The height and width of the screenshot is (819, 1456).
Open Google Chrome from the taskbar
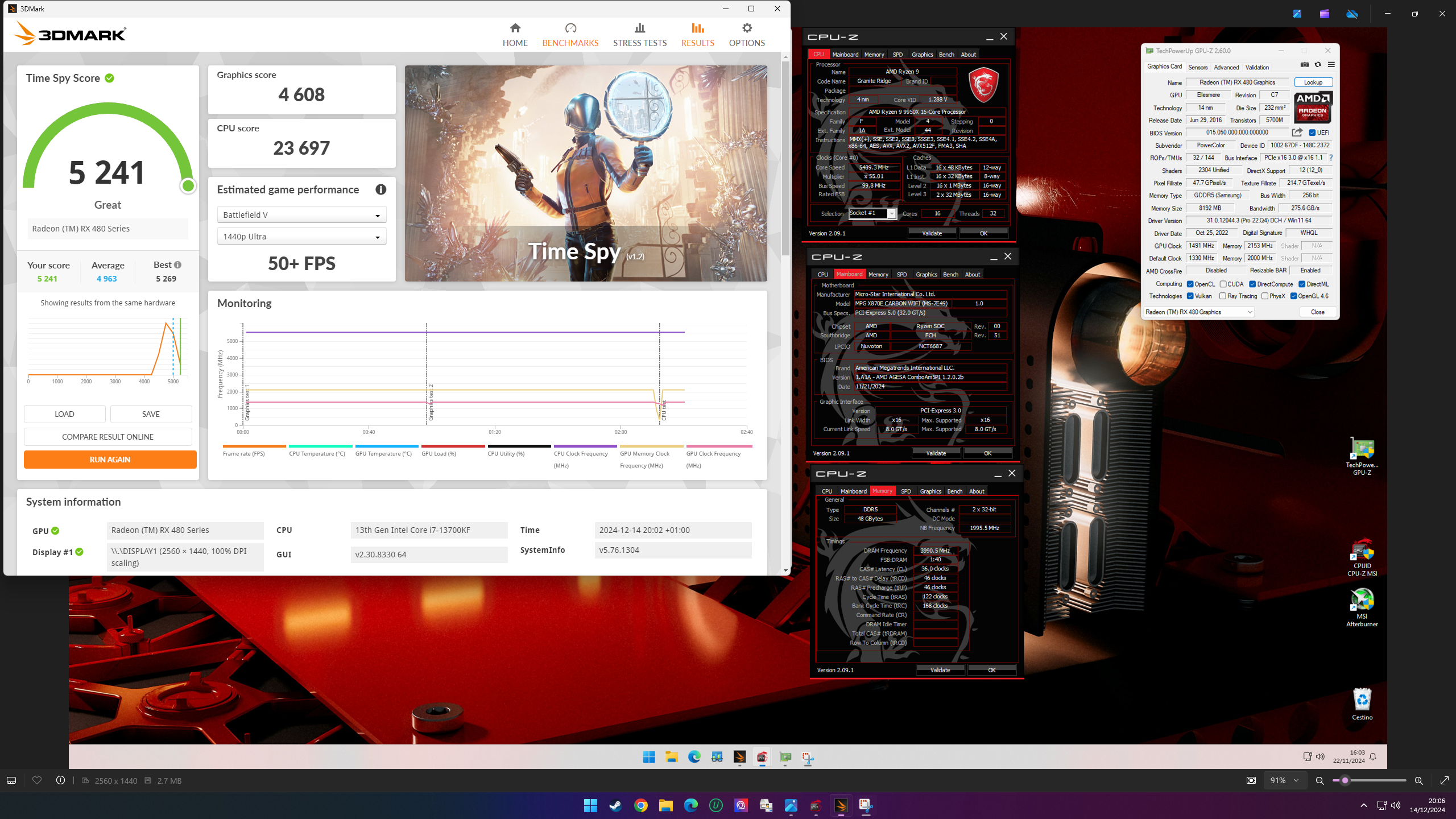[x=640, y=805]
